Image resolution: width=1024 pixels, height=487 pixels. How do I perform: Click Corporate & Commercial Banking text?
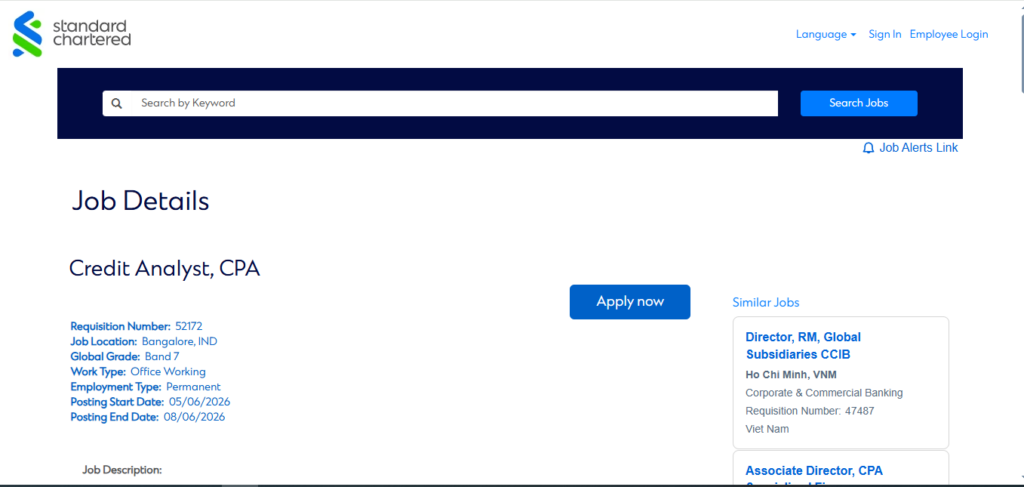pos(824,393)
